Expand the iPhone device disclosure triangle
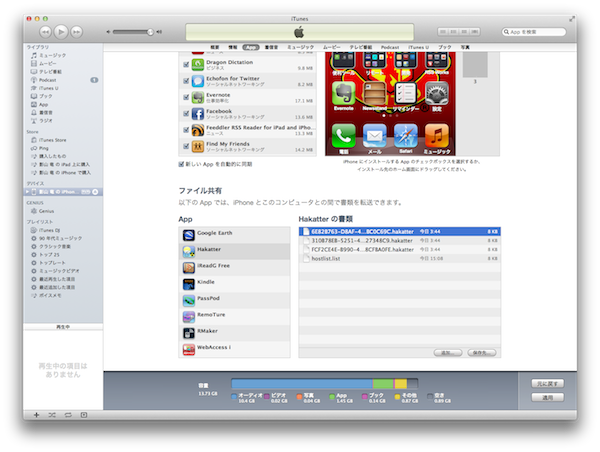The image size is (600, 452). (28, 192)
